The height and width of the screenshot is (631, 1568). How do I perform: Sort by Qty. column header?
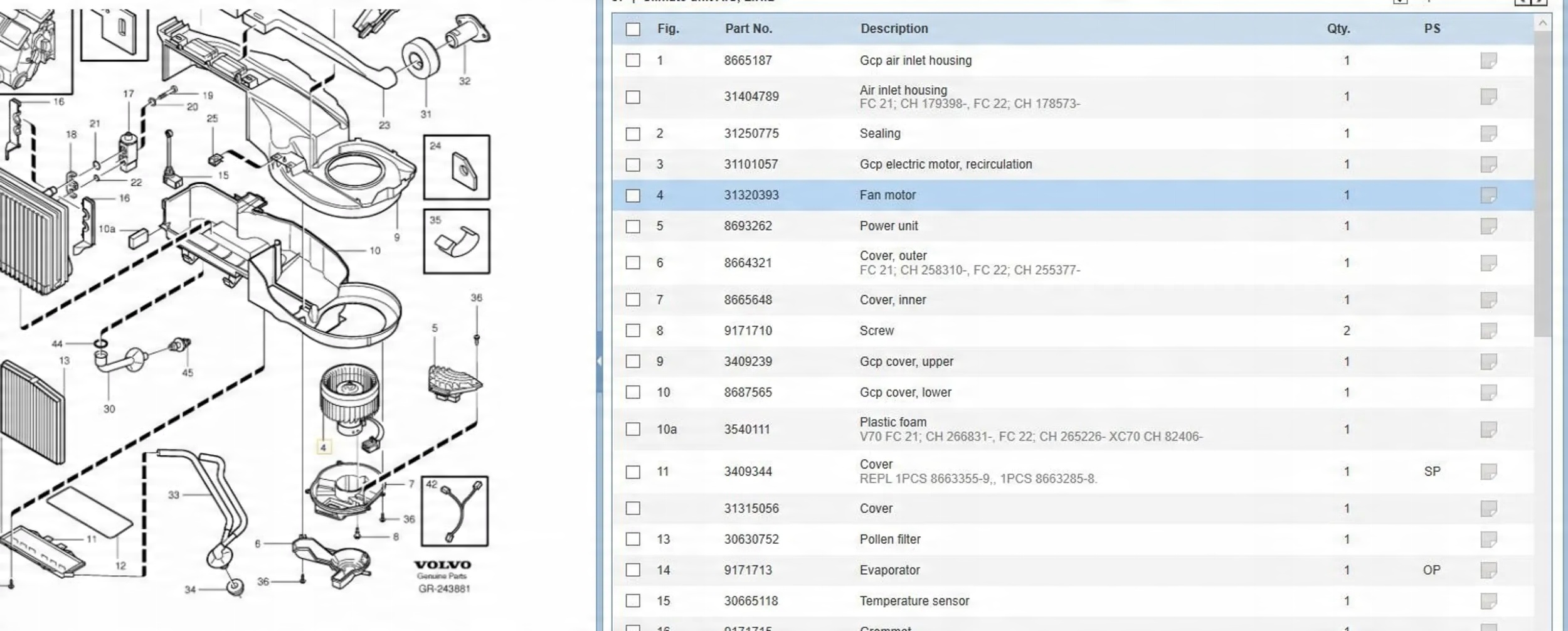tap(1338, 29)
